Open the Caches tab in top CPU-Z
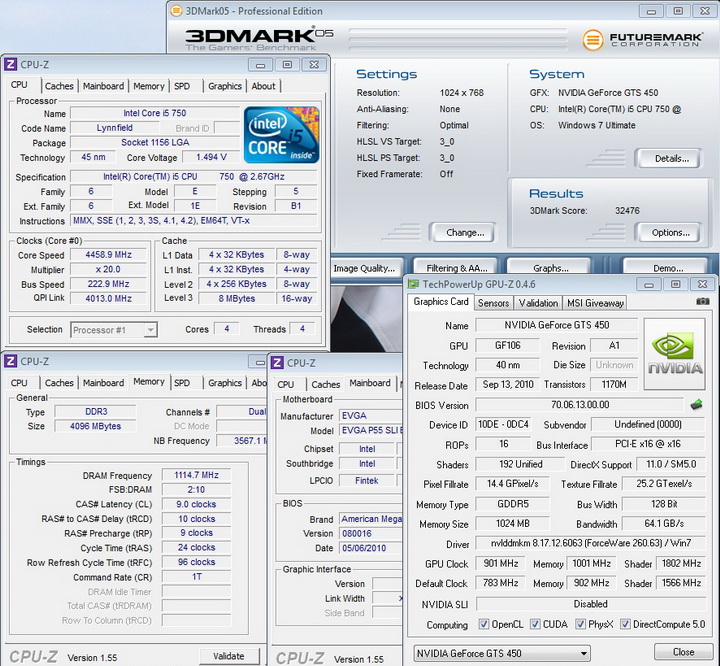This screenshot has height=666, width=720. tap(59, 86)
